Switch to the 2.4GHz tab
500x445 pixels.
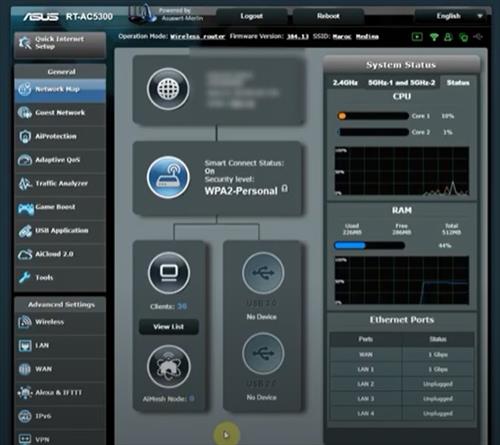coord(345,83)
